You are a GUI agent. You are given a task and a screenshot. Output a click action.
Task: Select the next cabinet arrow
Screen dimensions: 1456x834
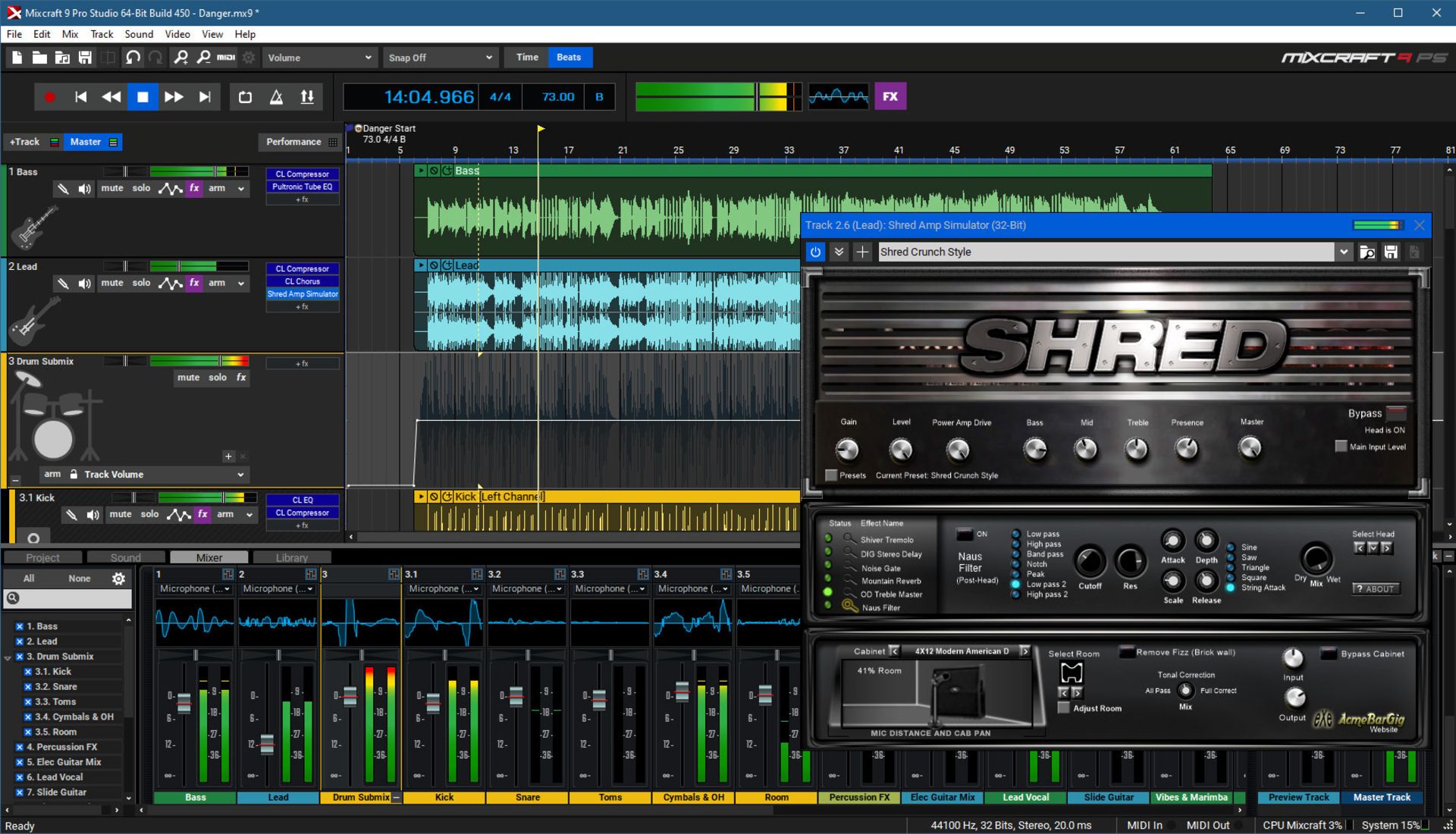click(1025, 651)
